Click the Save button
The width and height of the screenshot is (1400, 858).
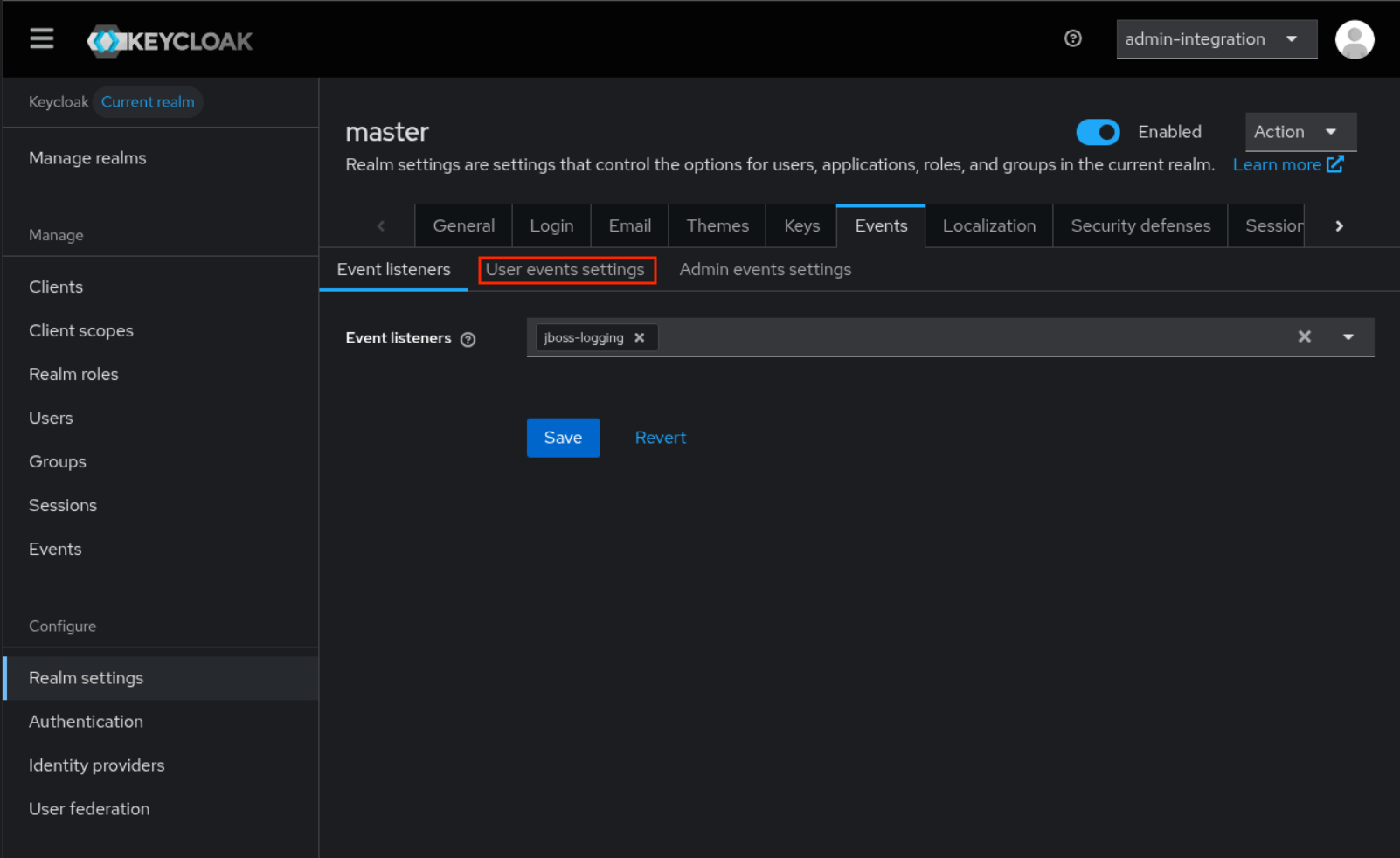point(563,438)
